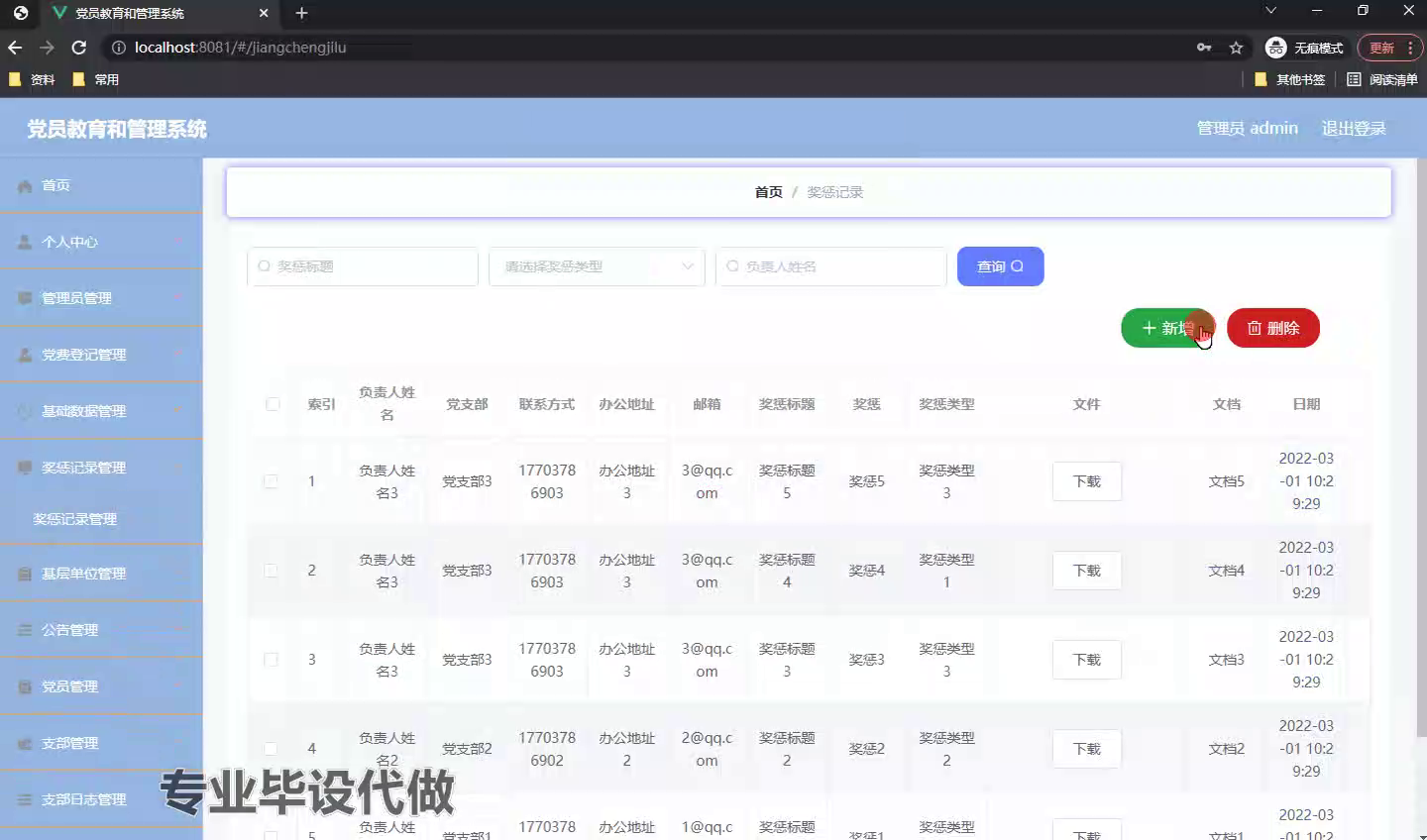Check the checkbox for row index 4

(x=271, y=749)
